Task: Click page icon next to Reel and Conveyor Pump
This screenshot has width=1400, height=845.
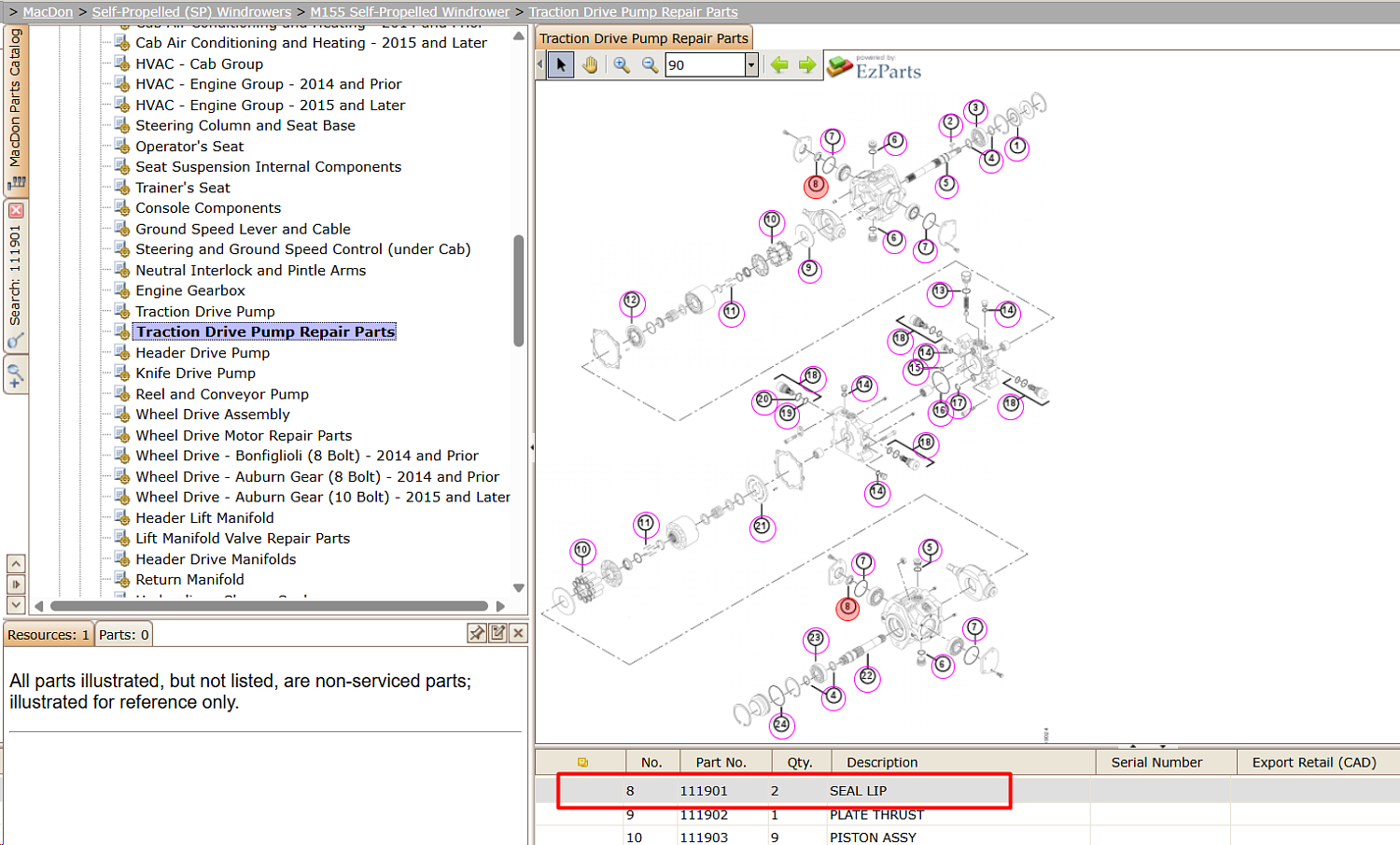Action: (121, 393)
